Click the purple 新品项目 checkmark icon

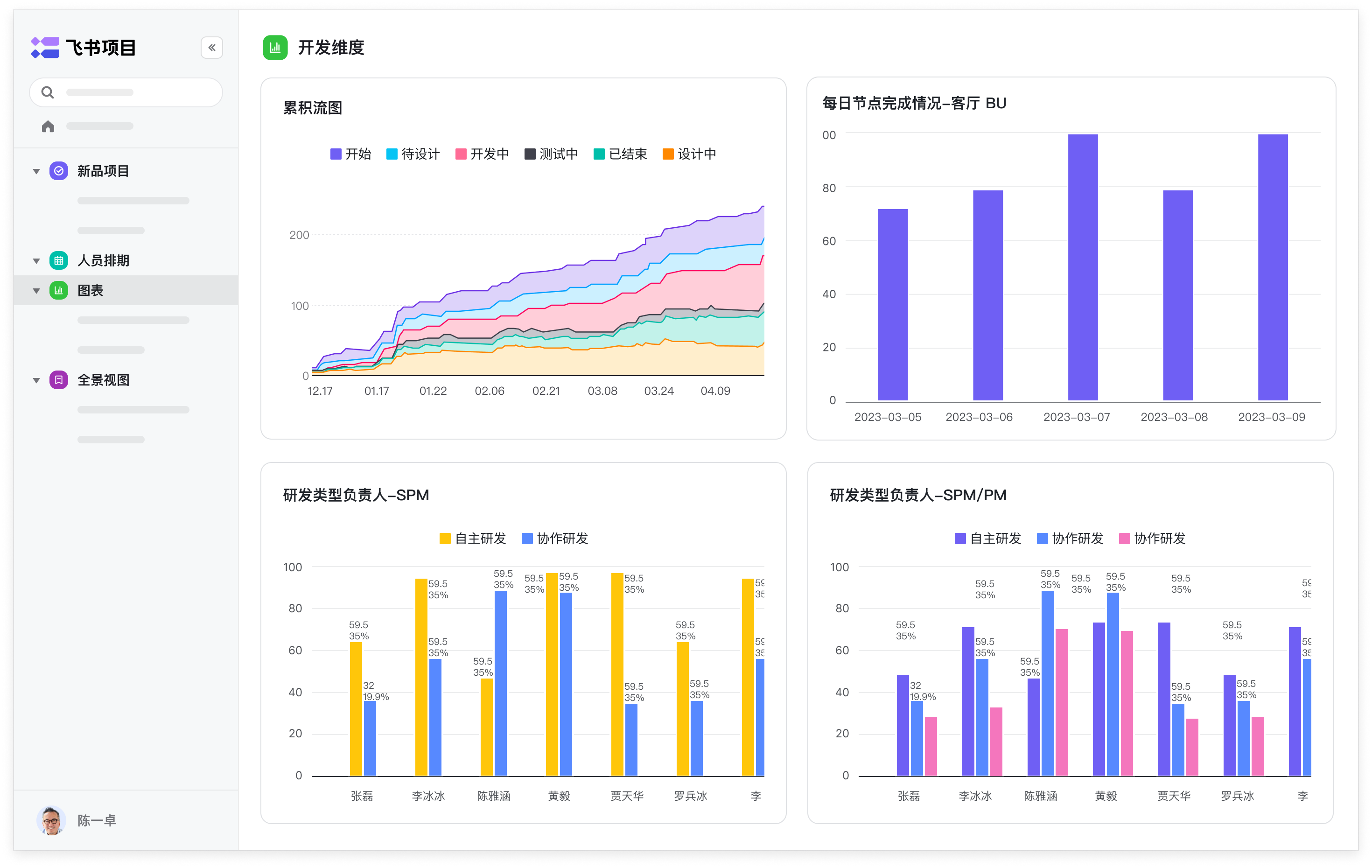[59, 171]
